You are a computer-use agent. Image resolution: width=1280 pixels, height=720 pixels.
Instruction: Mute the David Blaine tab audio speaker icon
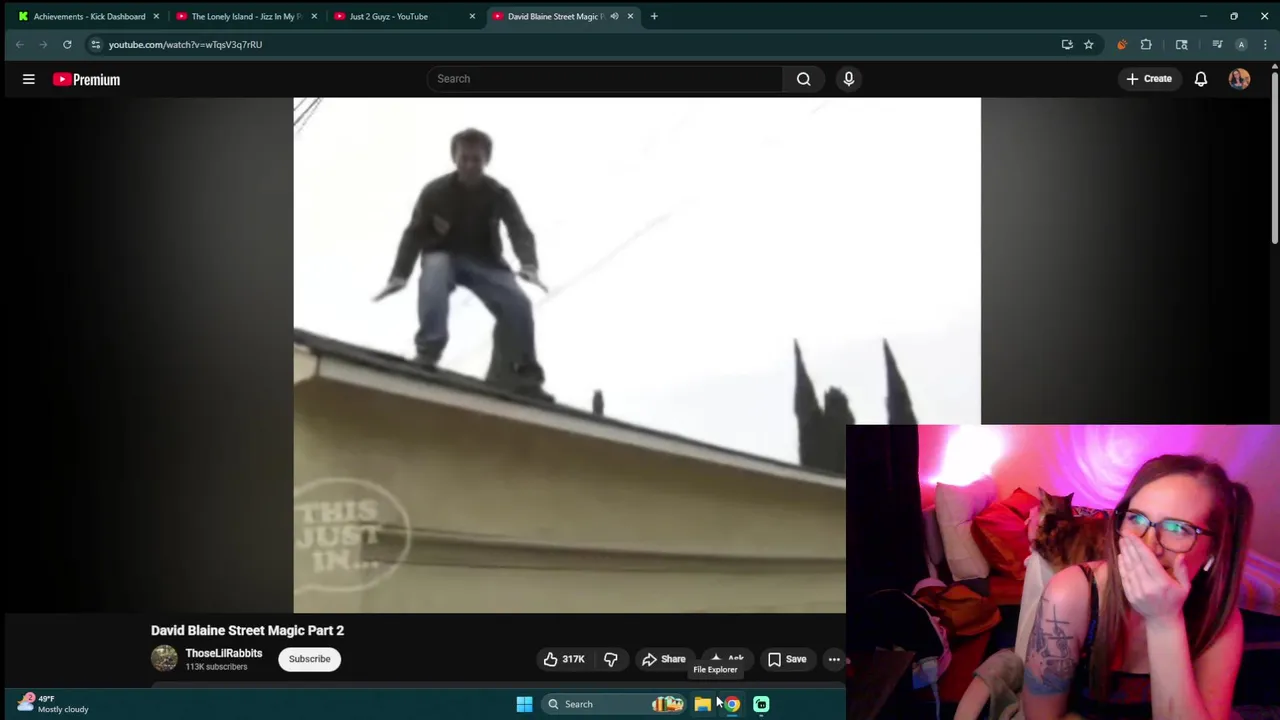click(x=614, y=16)
